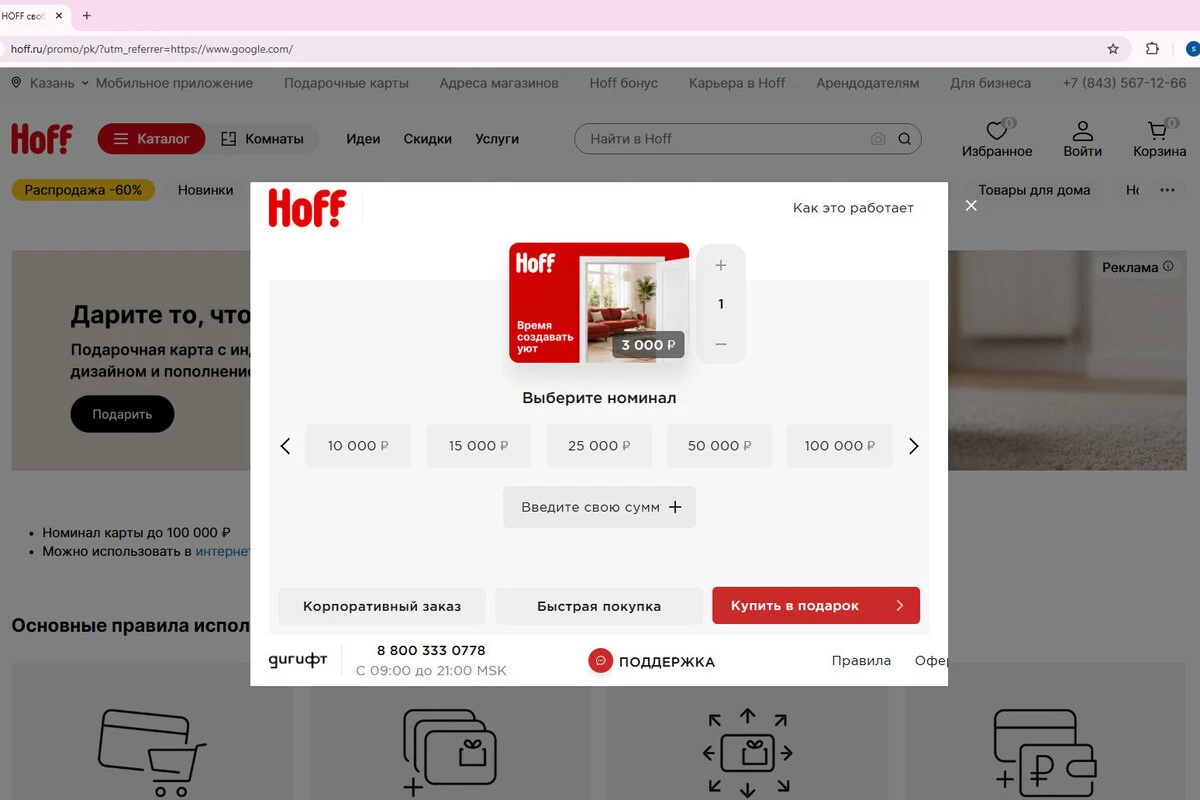Open Распродажа -60% category
1200x800 pixels.
83,190
